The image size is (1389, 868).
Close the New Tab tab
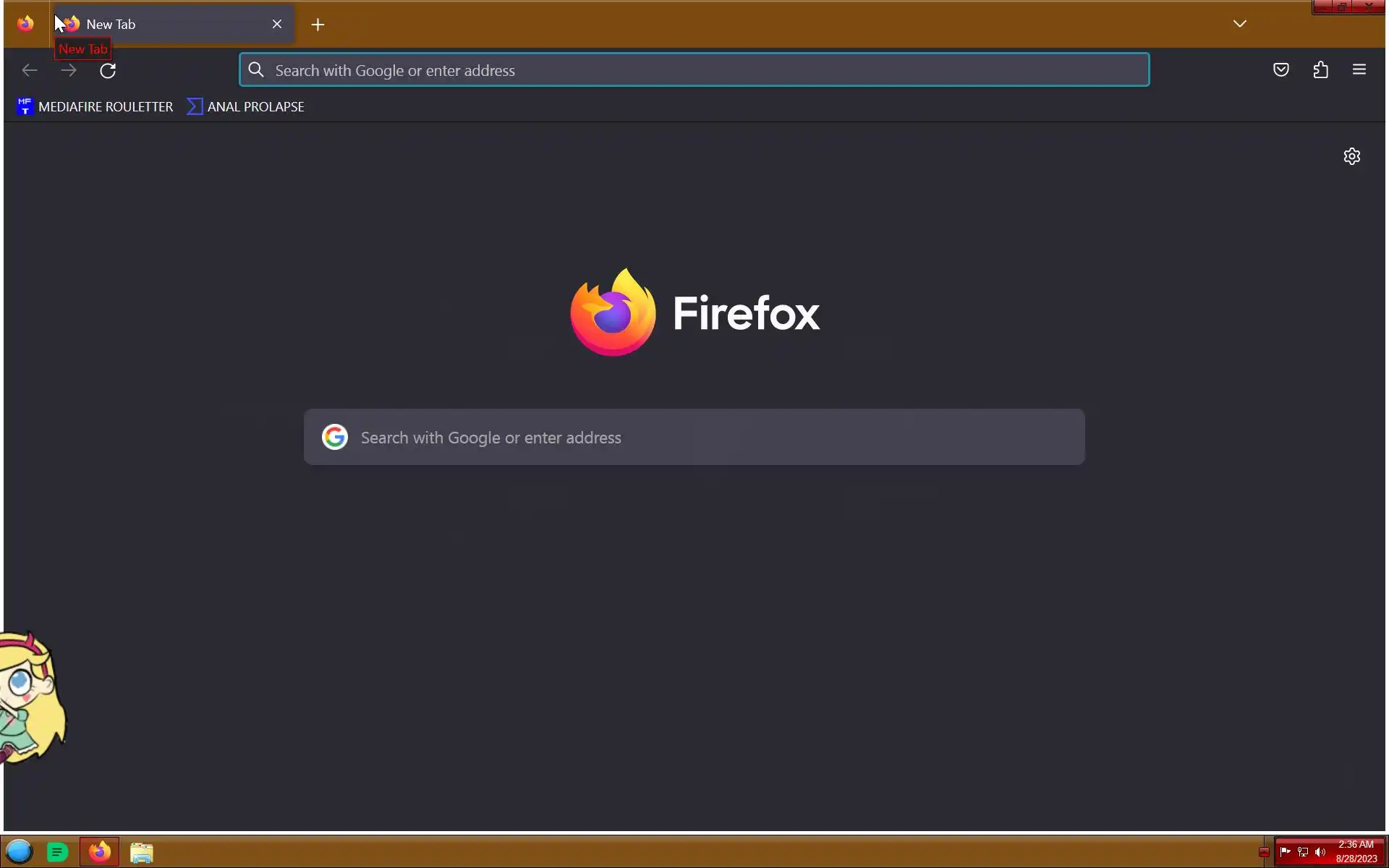[277, 25]
